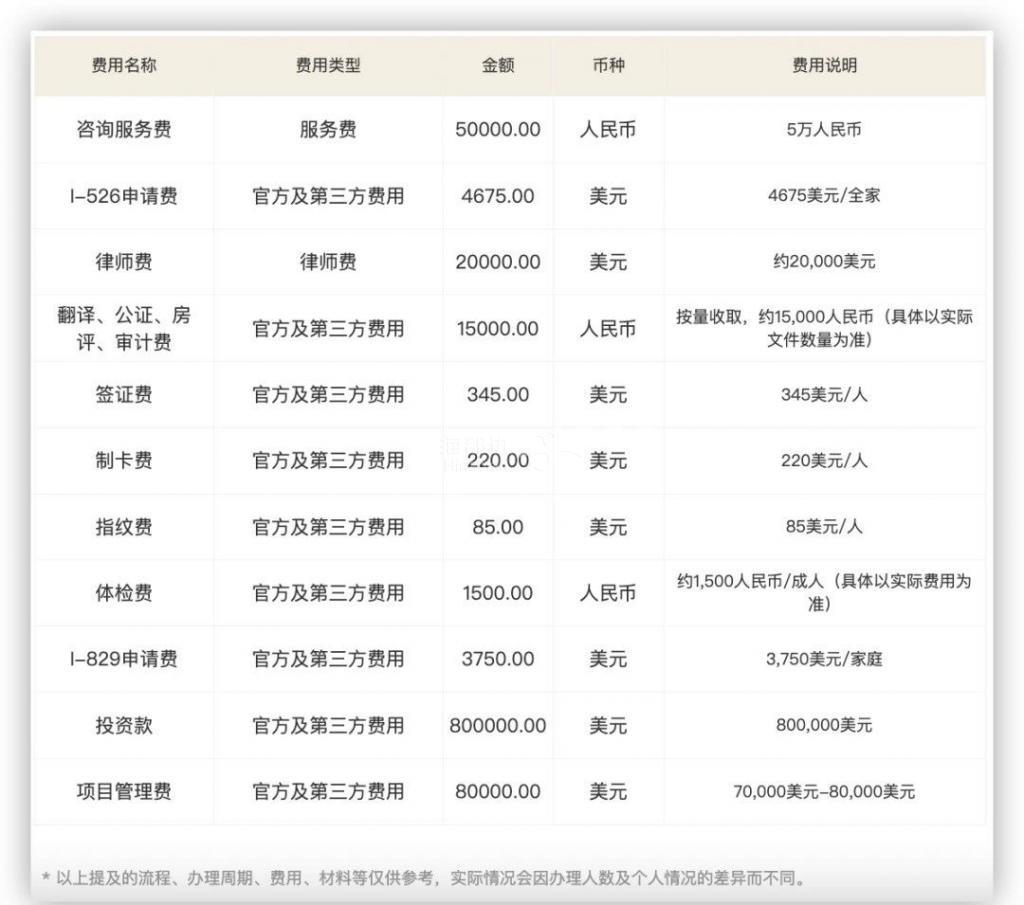Click the 体检费 row label

(x=122, y=592)
